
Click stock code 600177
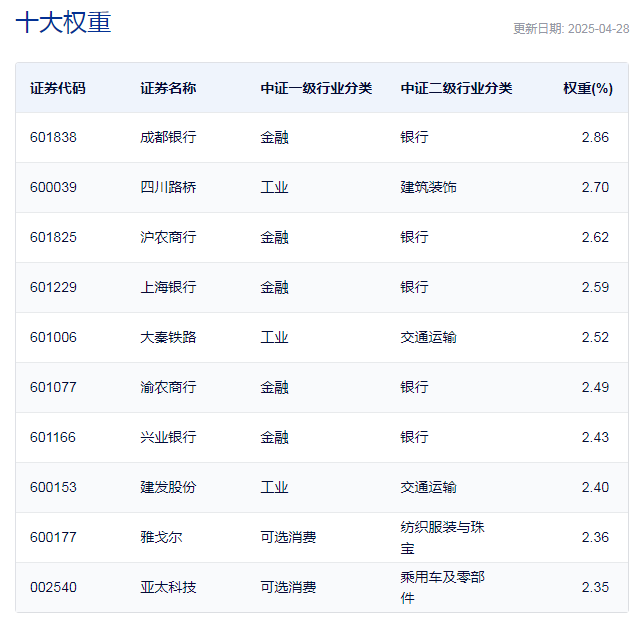pos(53,537)
